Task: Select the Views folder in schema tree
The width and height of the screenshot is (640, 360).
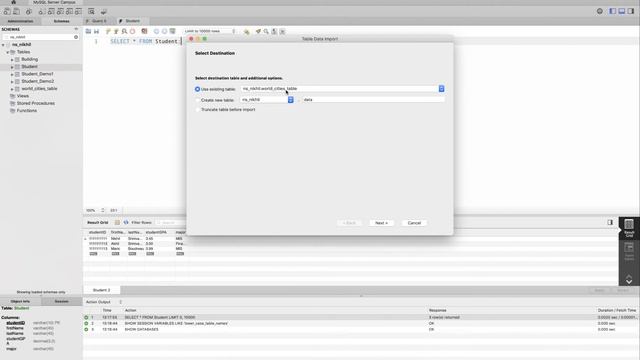Action: [22, 96]
